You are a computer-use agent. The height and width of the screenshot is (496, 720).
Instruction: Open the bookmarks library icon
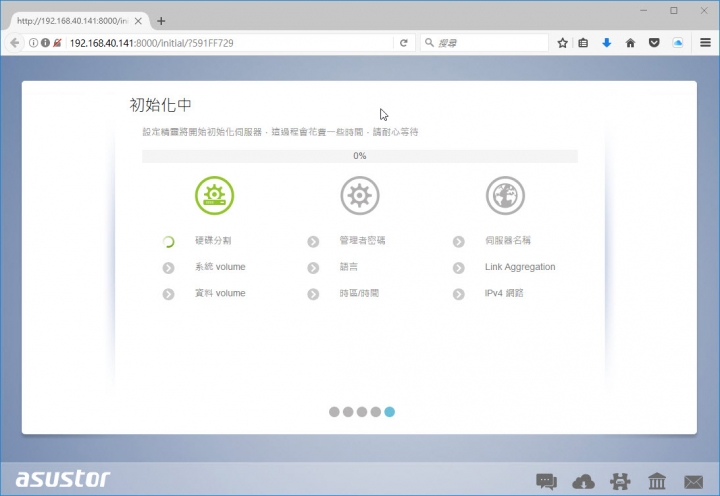coord(583,43)
